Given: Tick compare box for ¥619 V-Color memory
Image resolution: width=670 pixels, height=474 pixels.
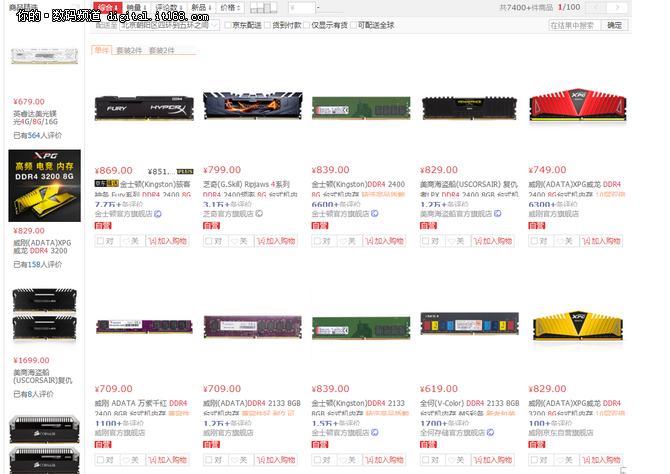Looking at the screenshot, I should click(426, 460).
